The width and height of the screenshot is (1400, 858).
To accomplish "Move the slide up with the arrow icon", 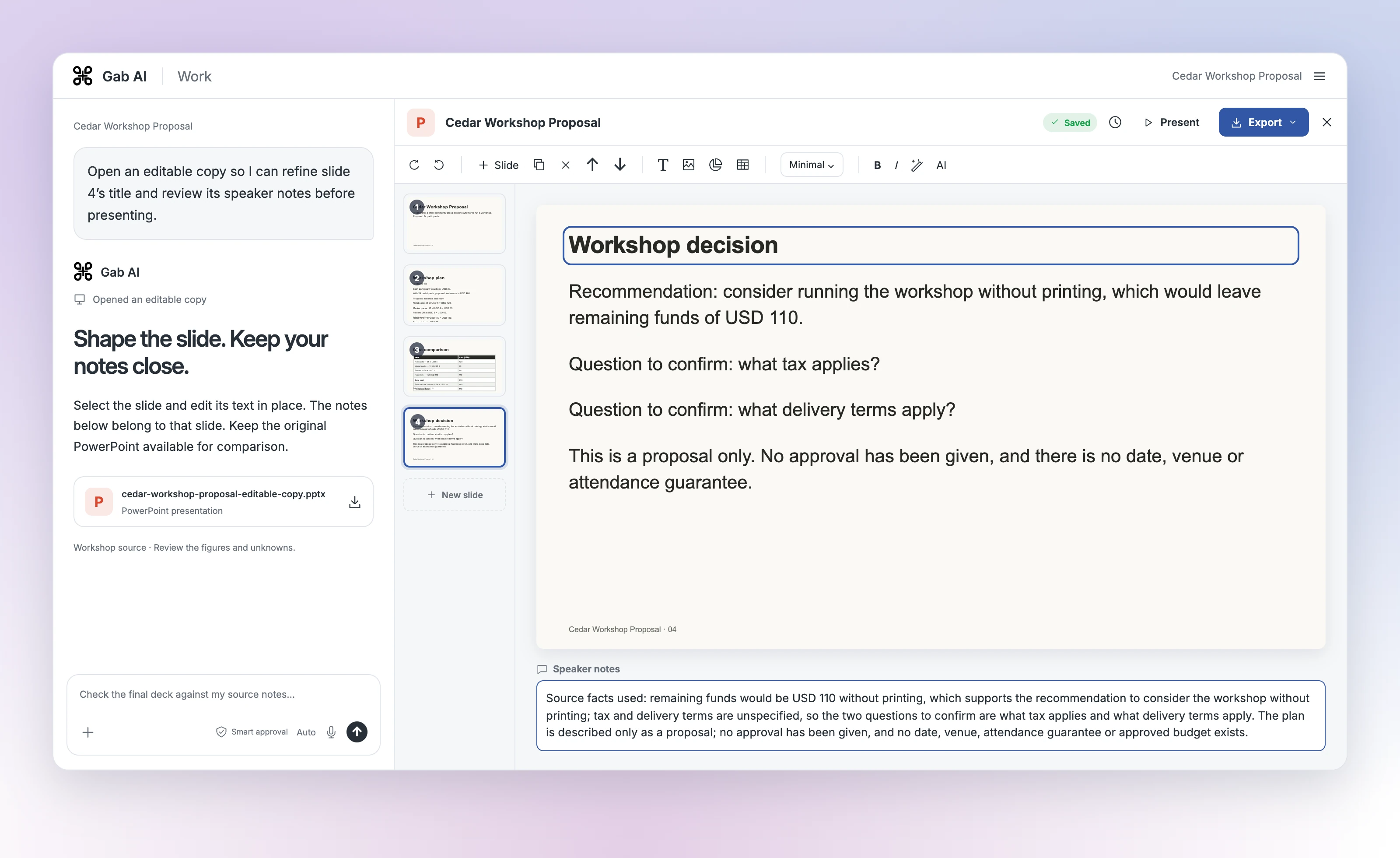I will pos(592,165).
